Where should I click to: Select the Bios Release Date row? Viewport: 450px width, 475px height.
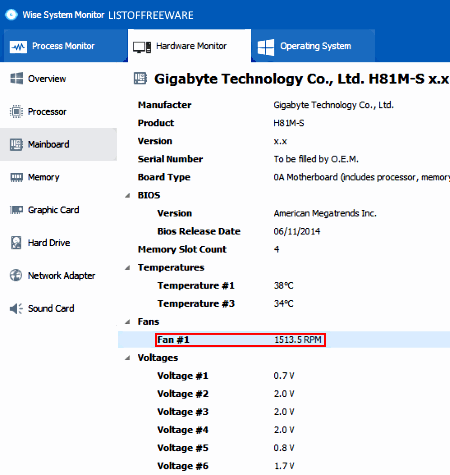pyautogui.click(x=284, y=231)
